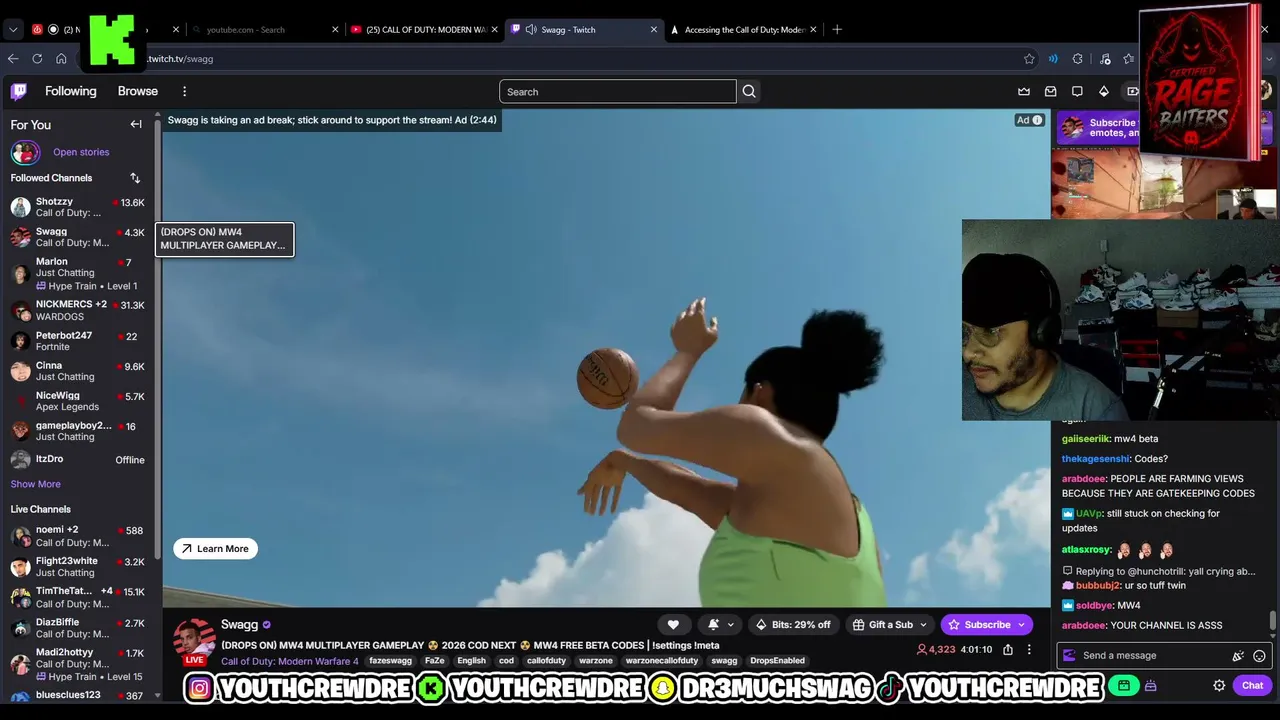Open TimTheTatman channel in Live Channels
The image size is (1280, 720).
tap(78, 597)
